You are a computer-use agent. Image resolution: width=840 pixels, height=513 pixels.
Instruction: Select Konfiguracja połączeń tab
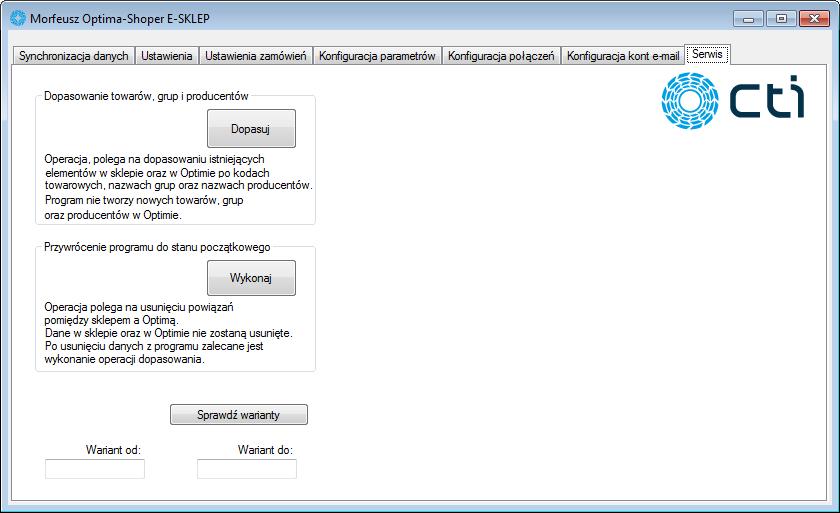point(501,56)
